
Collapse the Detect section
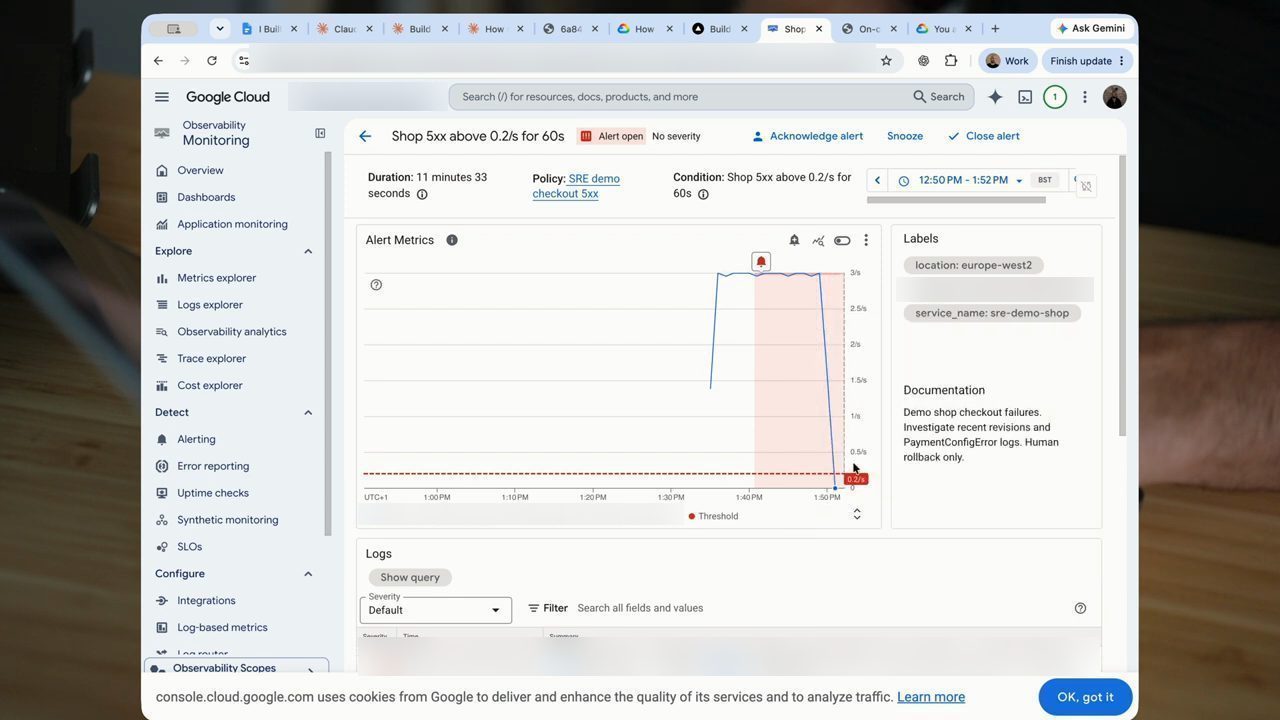(x=308, y=412)
